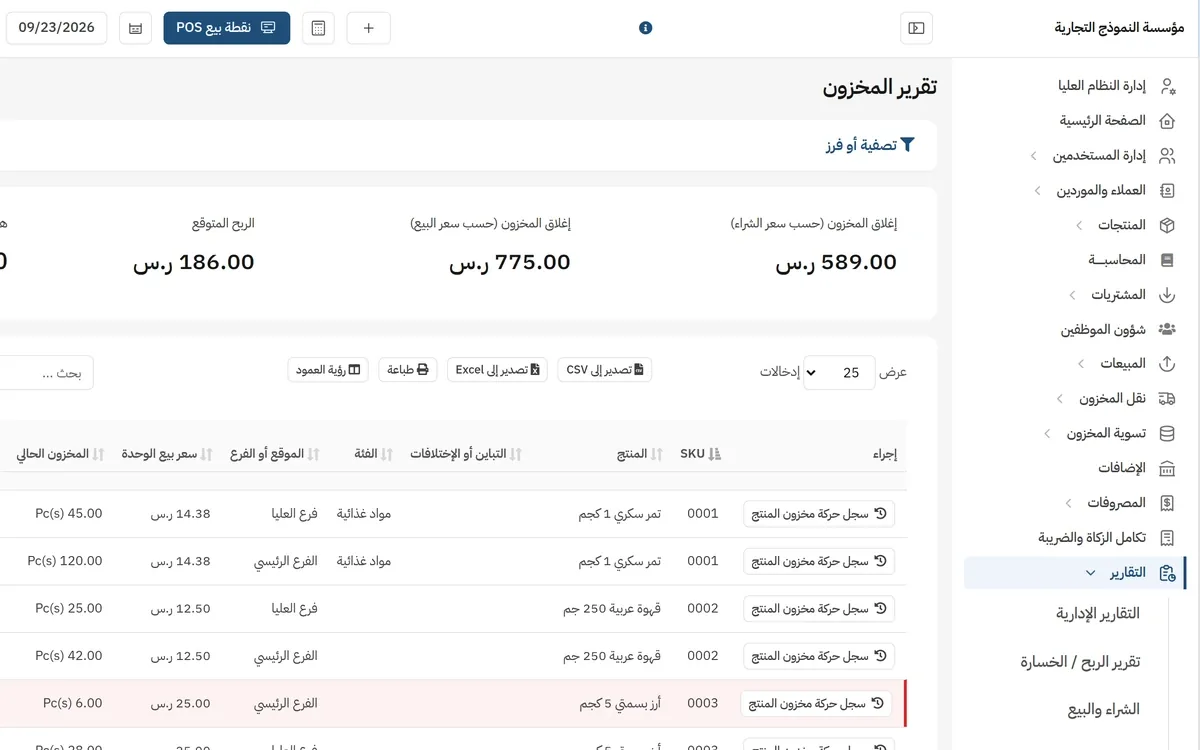Open رؤية العمود column visibility
Image resolution: width=1200 pixels, height=750 pixels.
pos(328,369)
